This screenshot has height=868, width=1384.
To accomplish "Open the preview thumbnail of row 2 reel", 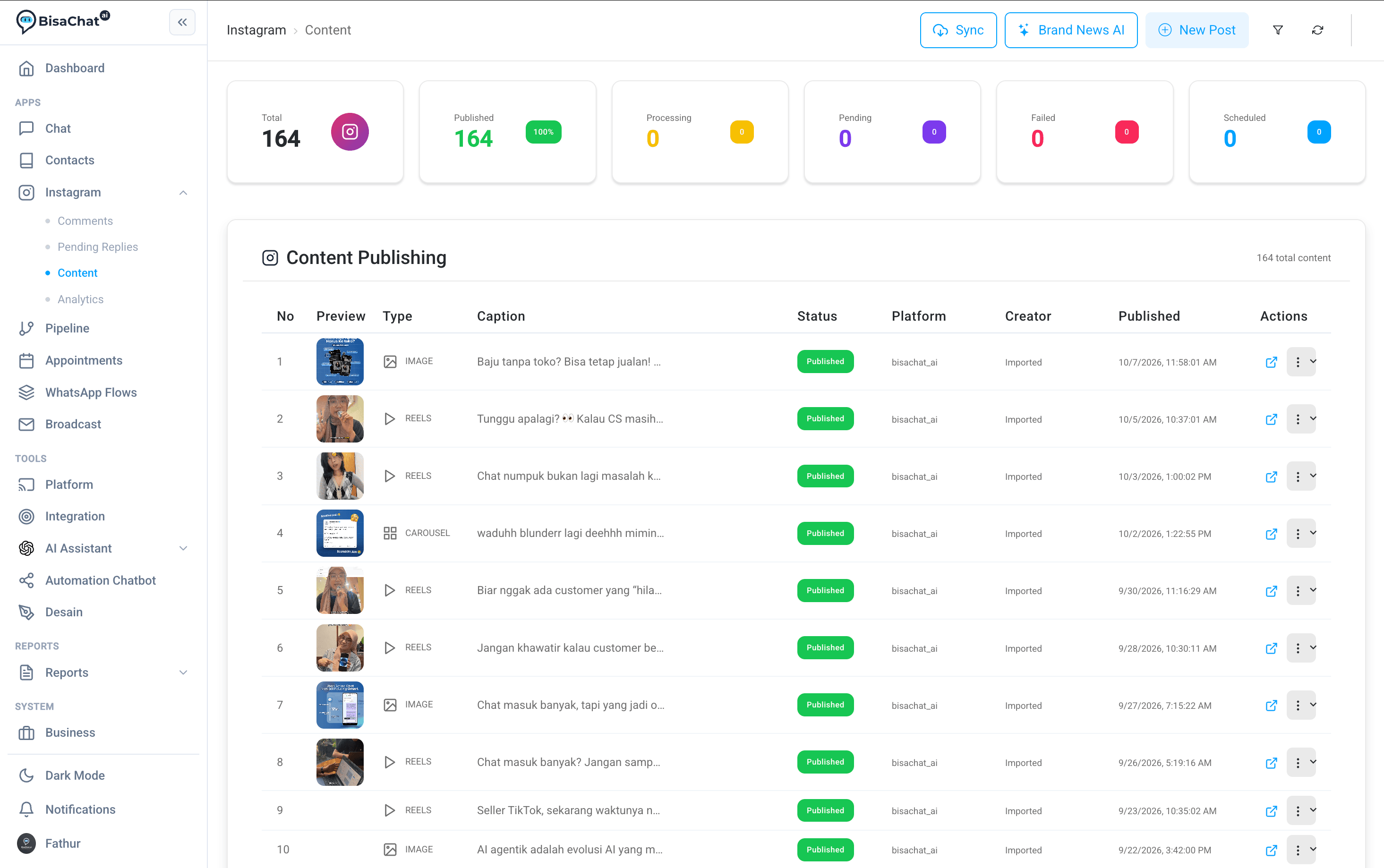I will 340,418.
